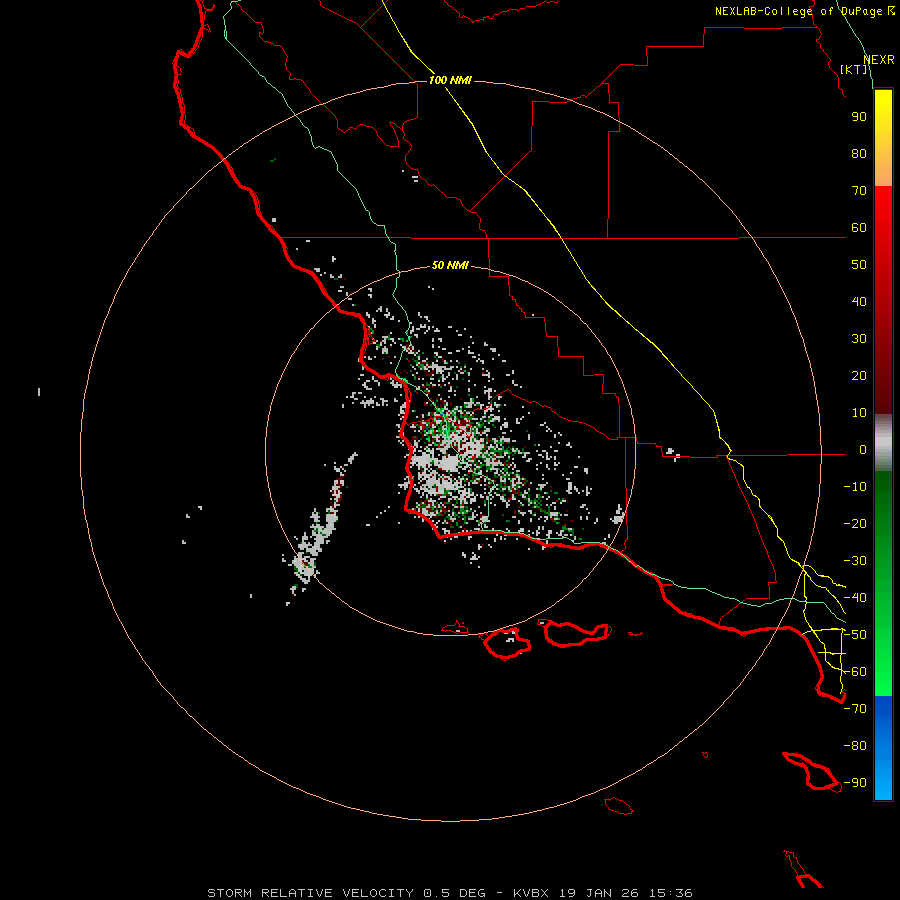Click the [KT] units label
Image resolution: width=900 pixels, height=900 pixels.
click(854, 69)
